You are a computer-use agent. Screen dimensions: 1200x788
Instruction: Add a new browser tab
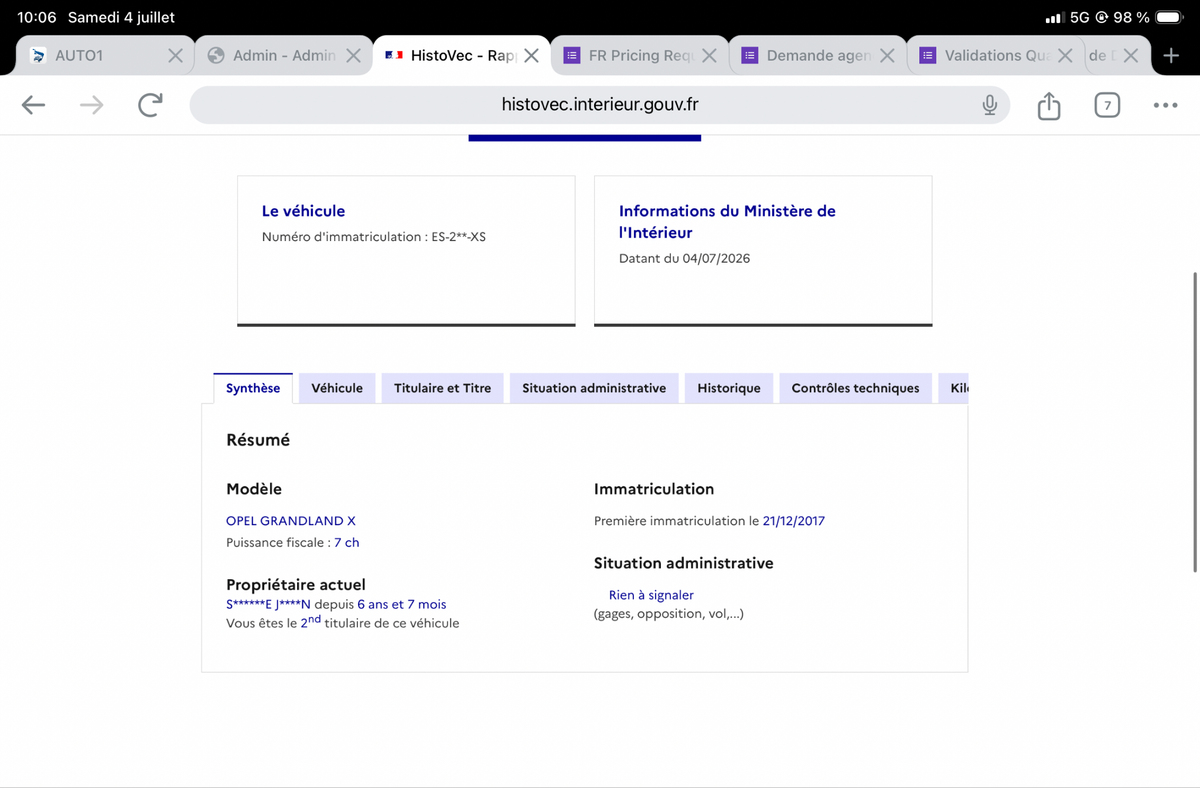coord(1171,56)
